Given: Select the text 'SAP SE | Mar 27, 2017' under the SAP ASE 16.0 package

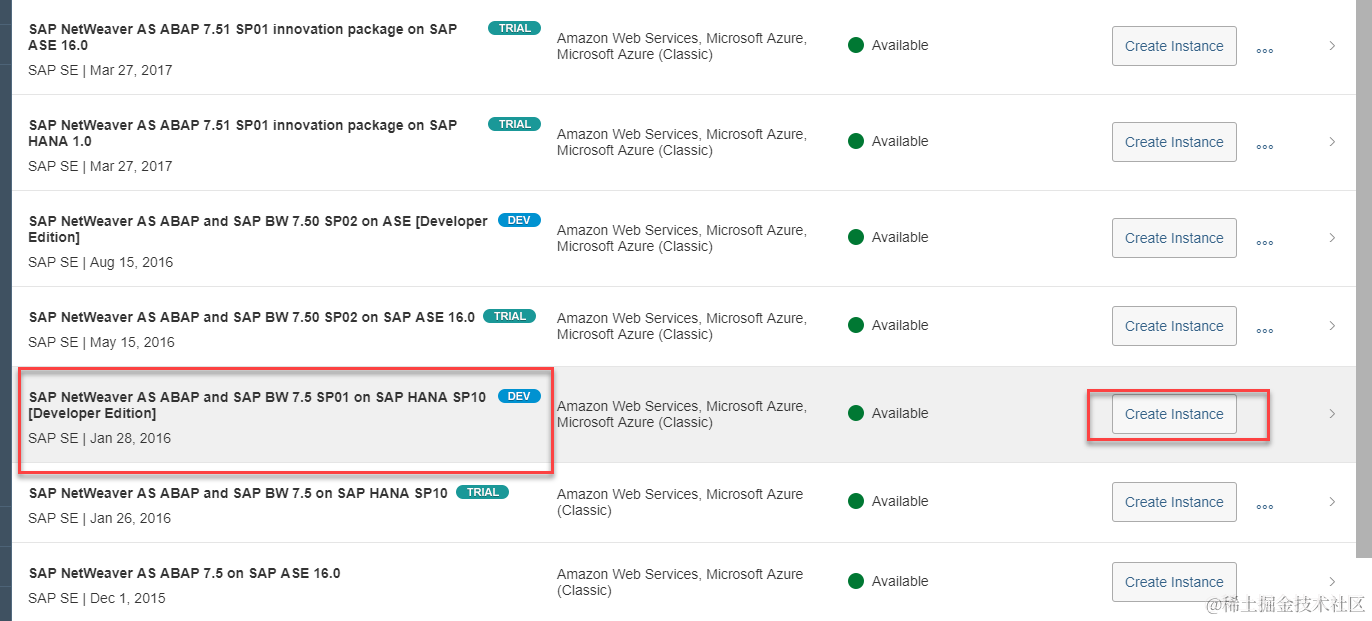Looking at the screenshot, I should tap(100, 70).
